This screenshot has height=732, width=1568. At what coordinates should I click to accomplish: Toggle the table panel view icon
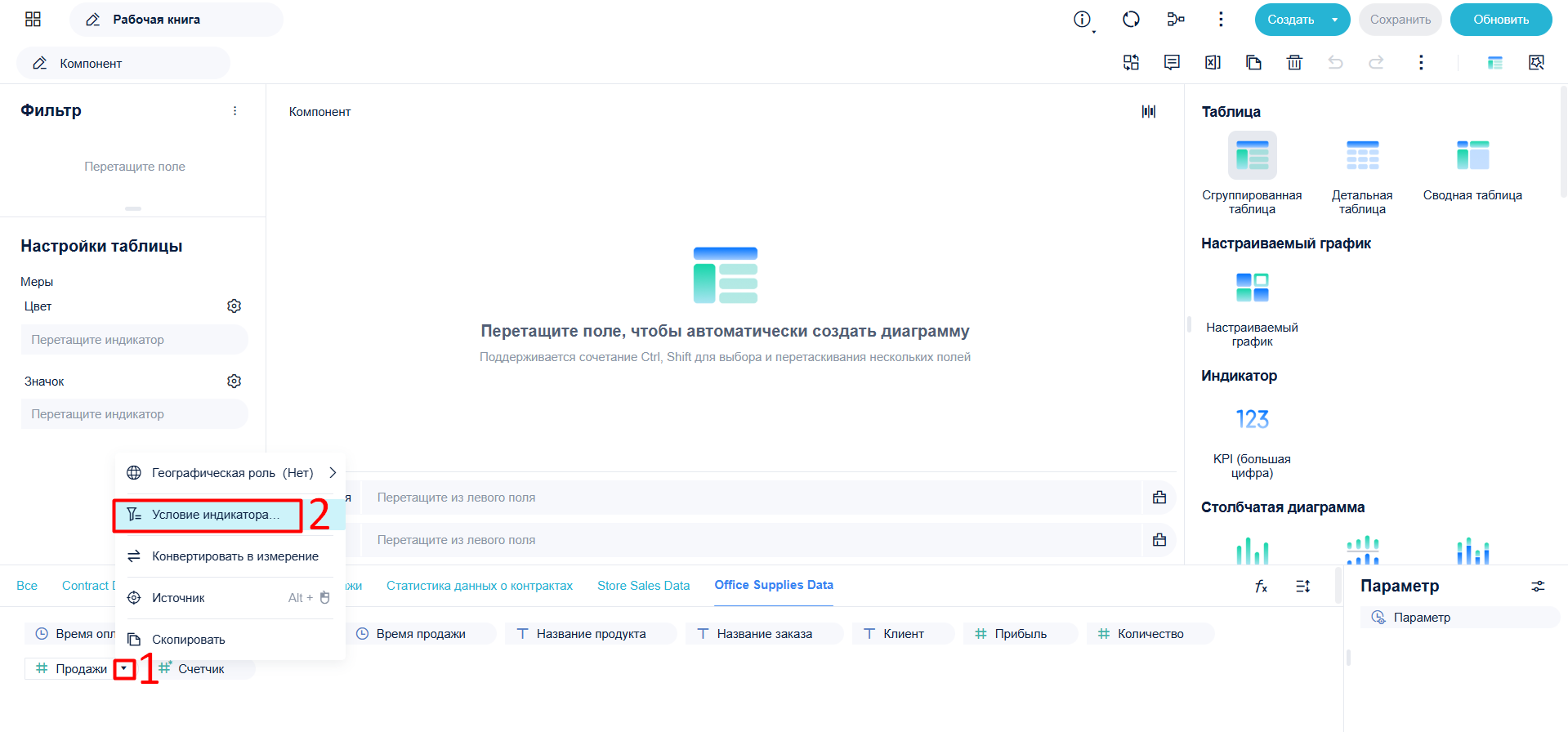[1495, 63]
